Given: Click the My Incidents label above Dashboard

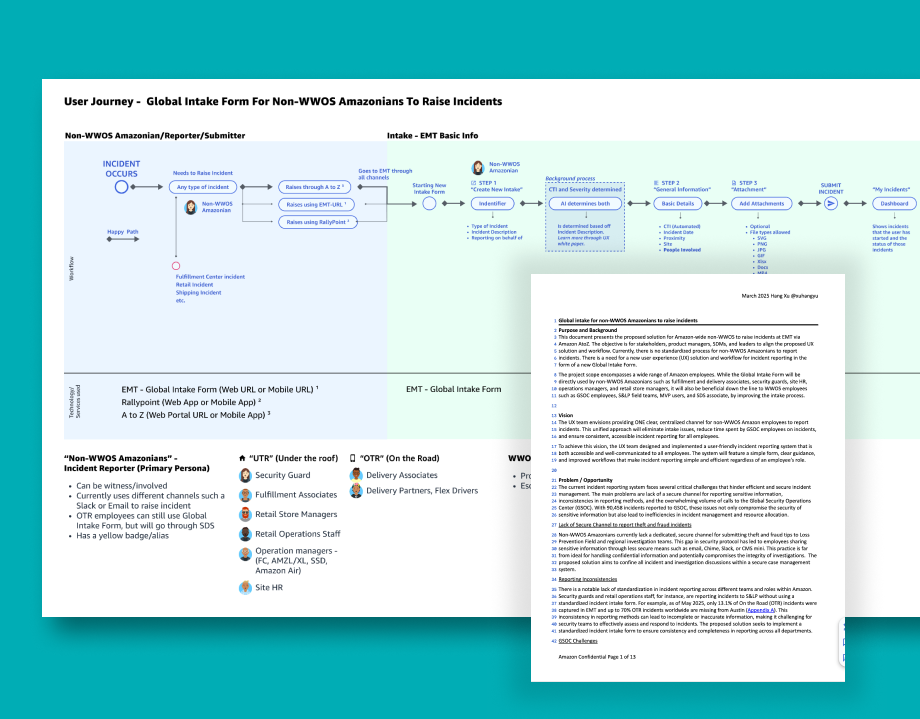Looking at the screenshot, I should pyautogui.click(x=891, y=190).
